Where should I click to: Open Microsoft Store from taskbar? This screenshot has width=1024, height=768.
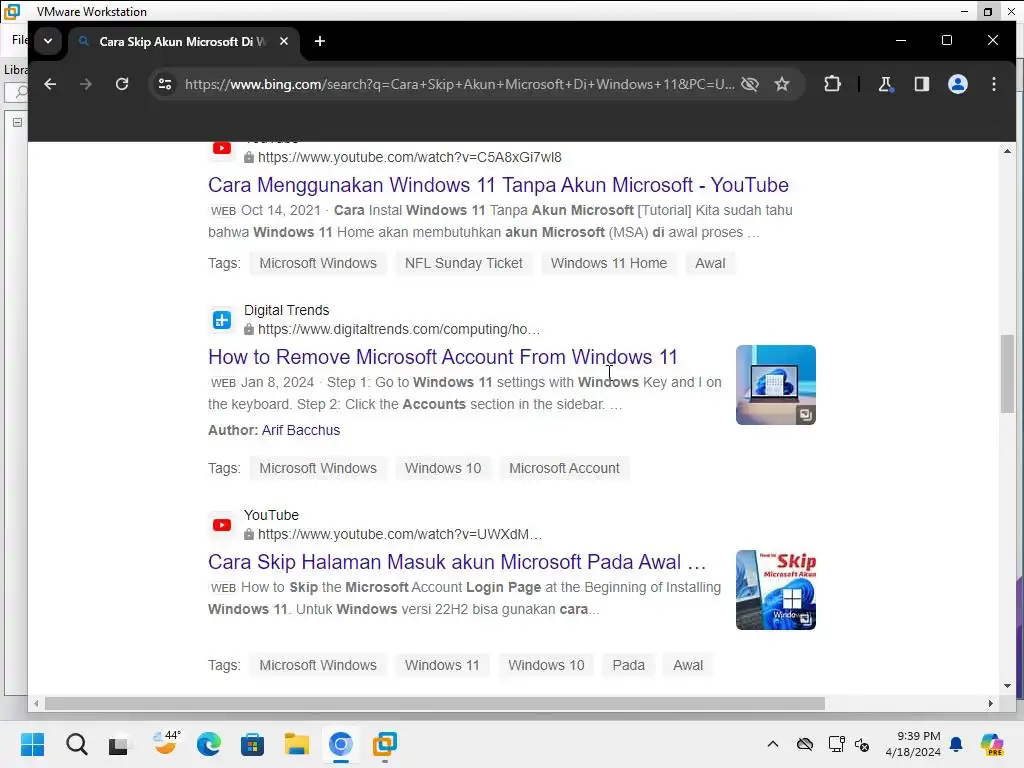pyautogui.click(x=252, y=744)
